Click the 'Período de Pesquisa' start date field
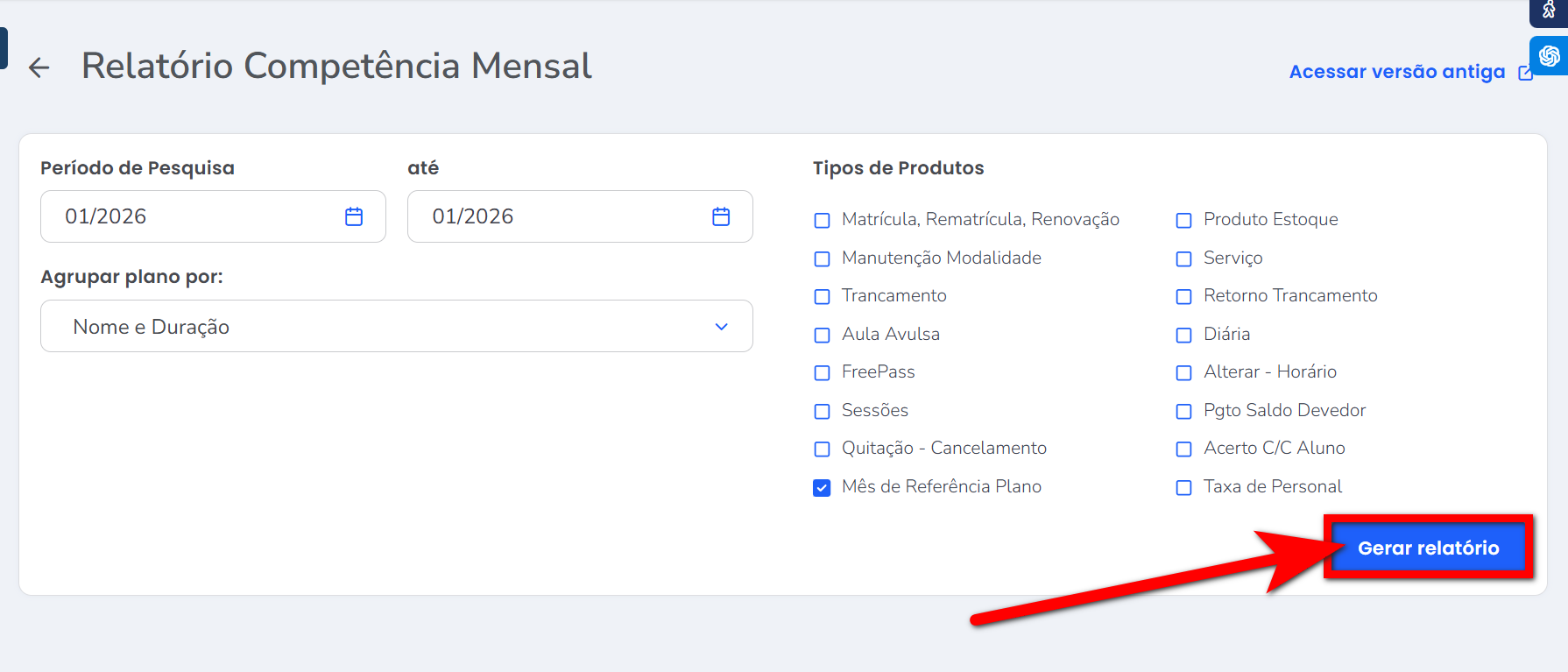This screenshot has width=1568, height=672. tap(193, 216)
